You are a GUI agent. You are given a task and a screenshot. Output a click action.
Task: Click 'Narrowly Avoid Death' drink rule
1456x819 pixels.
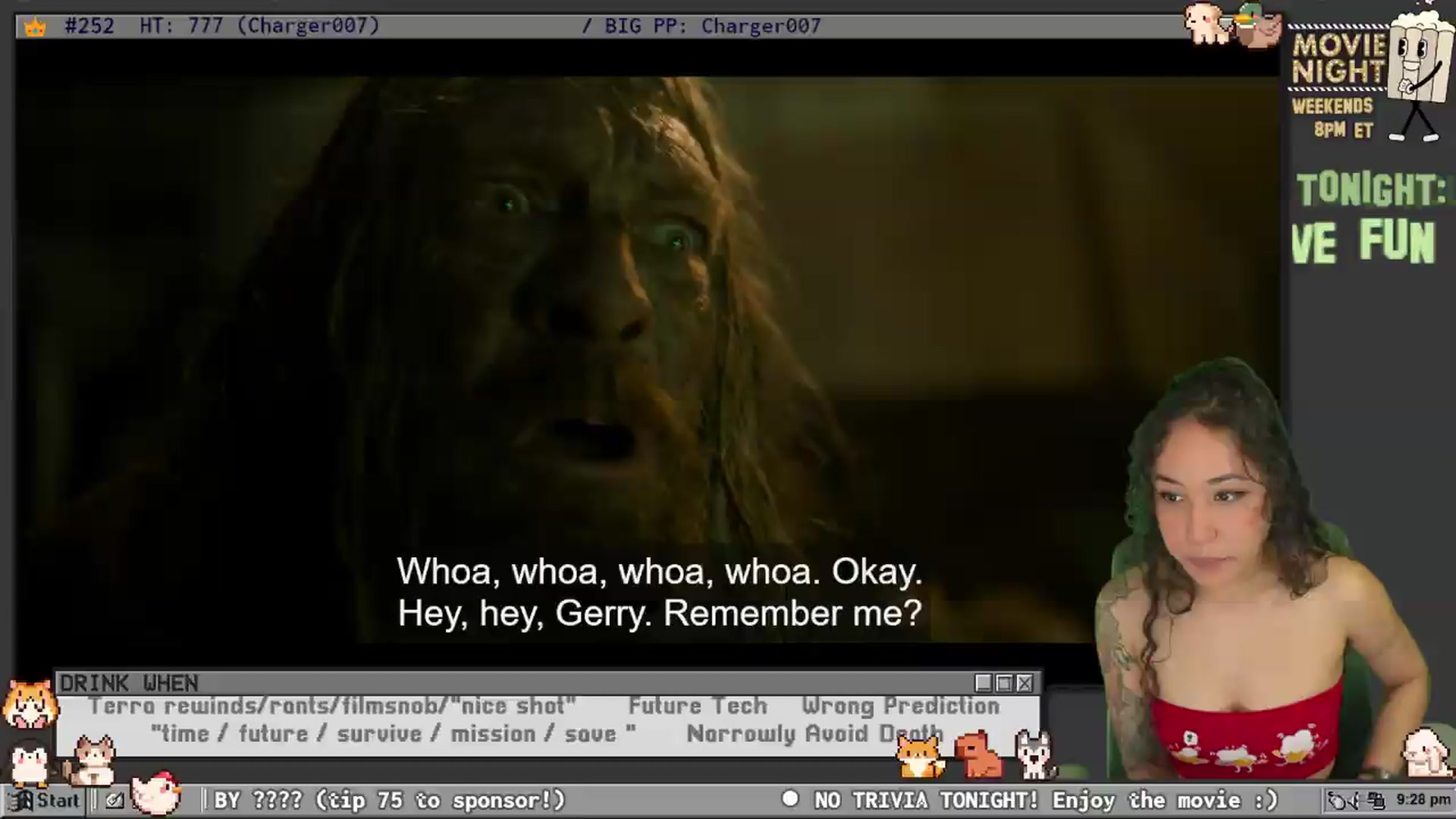pos(815,734)
